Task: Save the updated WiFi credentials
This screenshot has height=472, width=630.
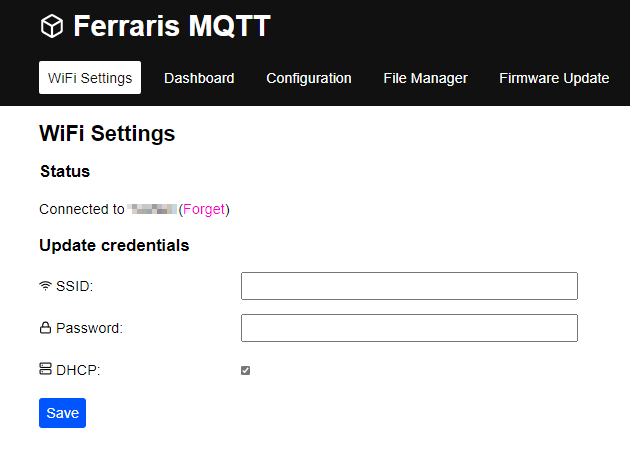Action: (62, 413)
